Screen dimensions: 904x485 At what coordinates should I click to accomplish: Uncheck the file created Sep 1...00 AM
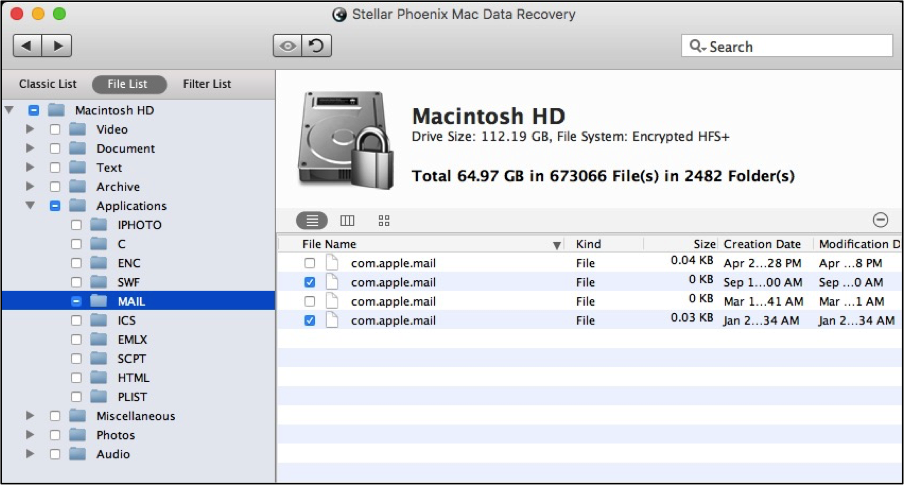coord(310,282)
